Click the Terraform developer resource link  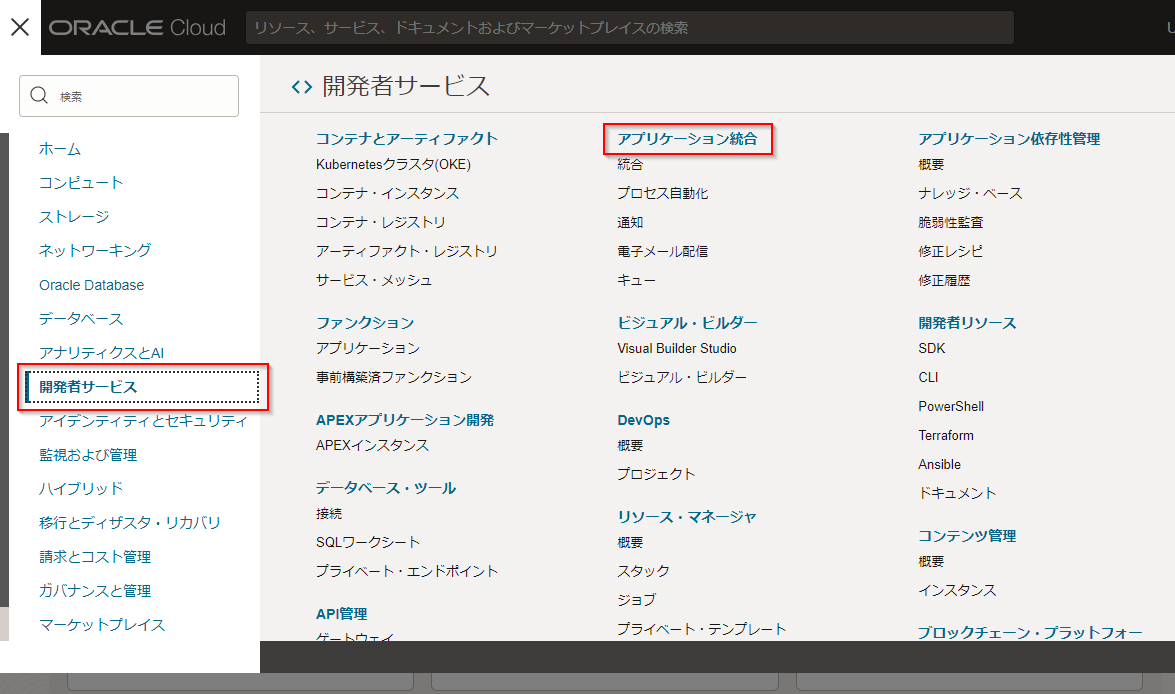pyautogui.click(x=946, y=435)
